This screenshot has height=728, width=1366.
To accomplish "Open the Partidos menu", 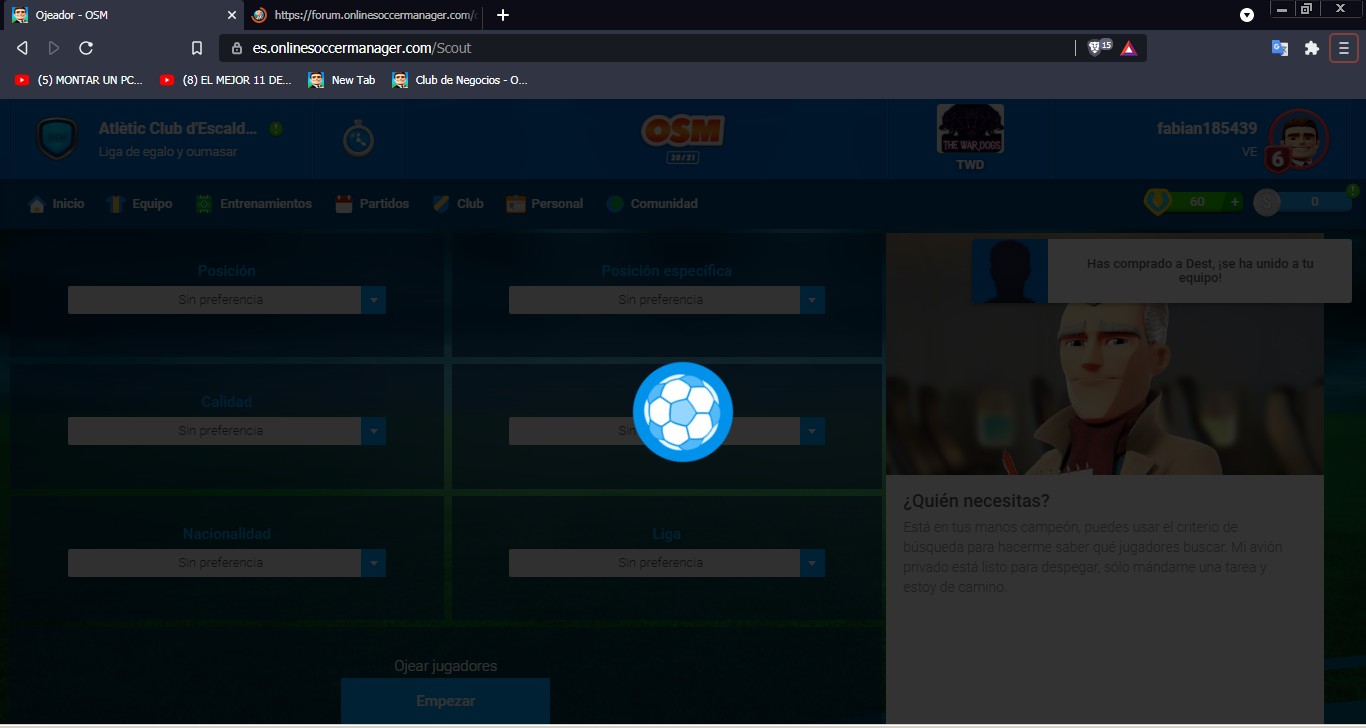I will [372, 204].
